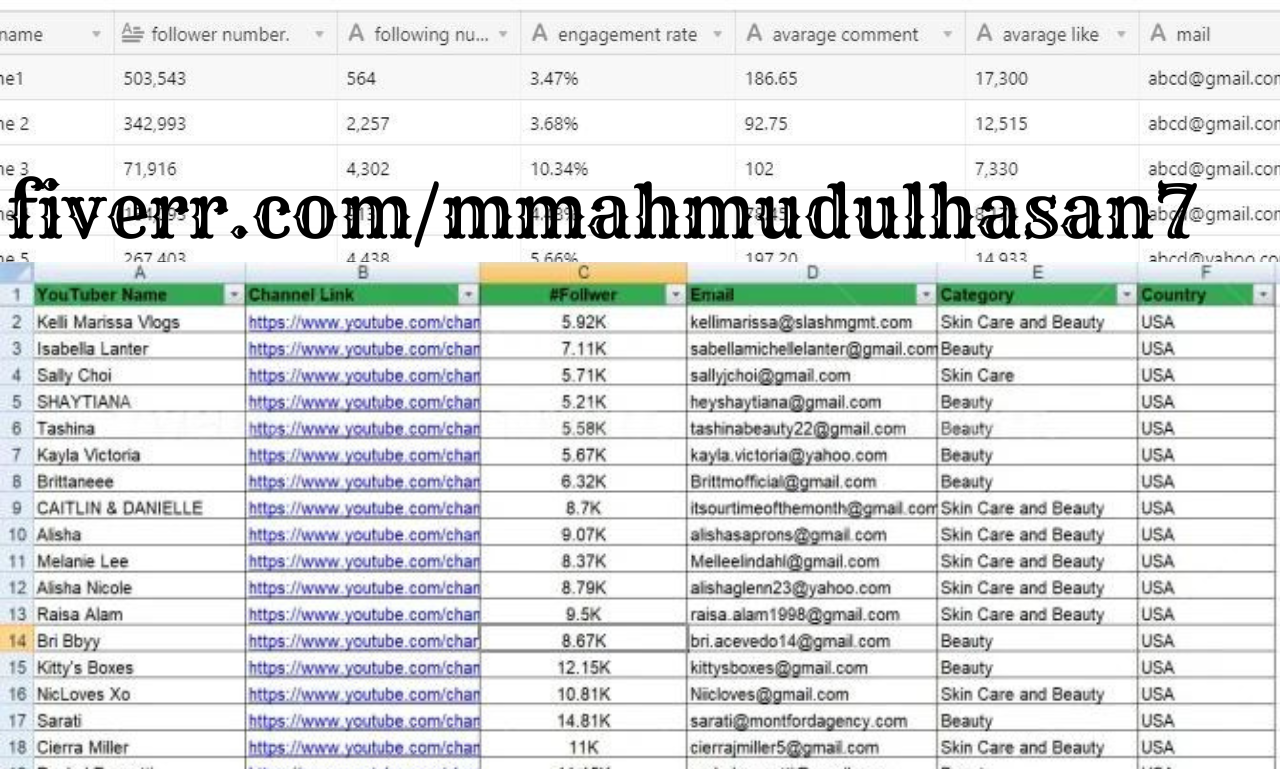Open the #Follwer column filter dropdown

tap(675, 295)
